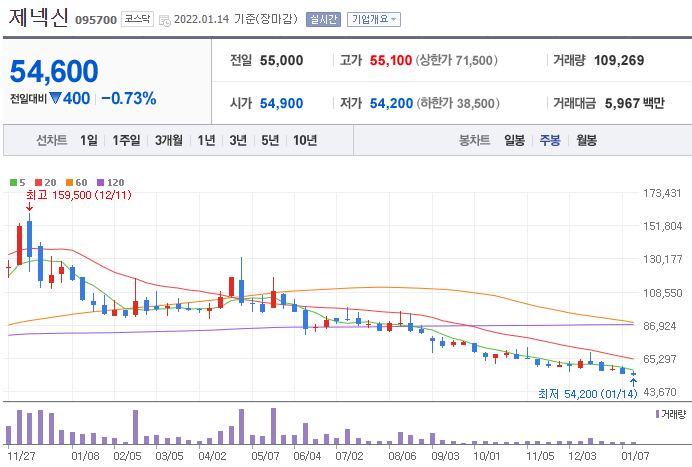
Task: Click the previous close value 55,000
Action: tap(282, 60)
